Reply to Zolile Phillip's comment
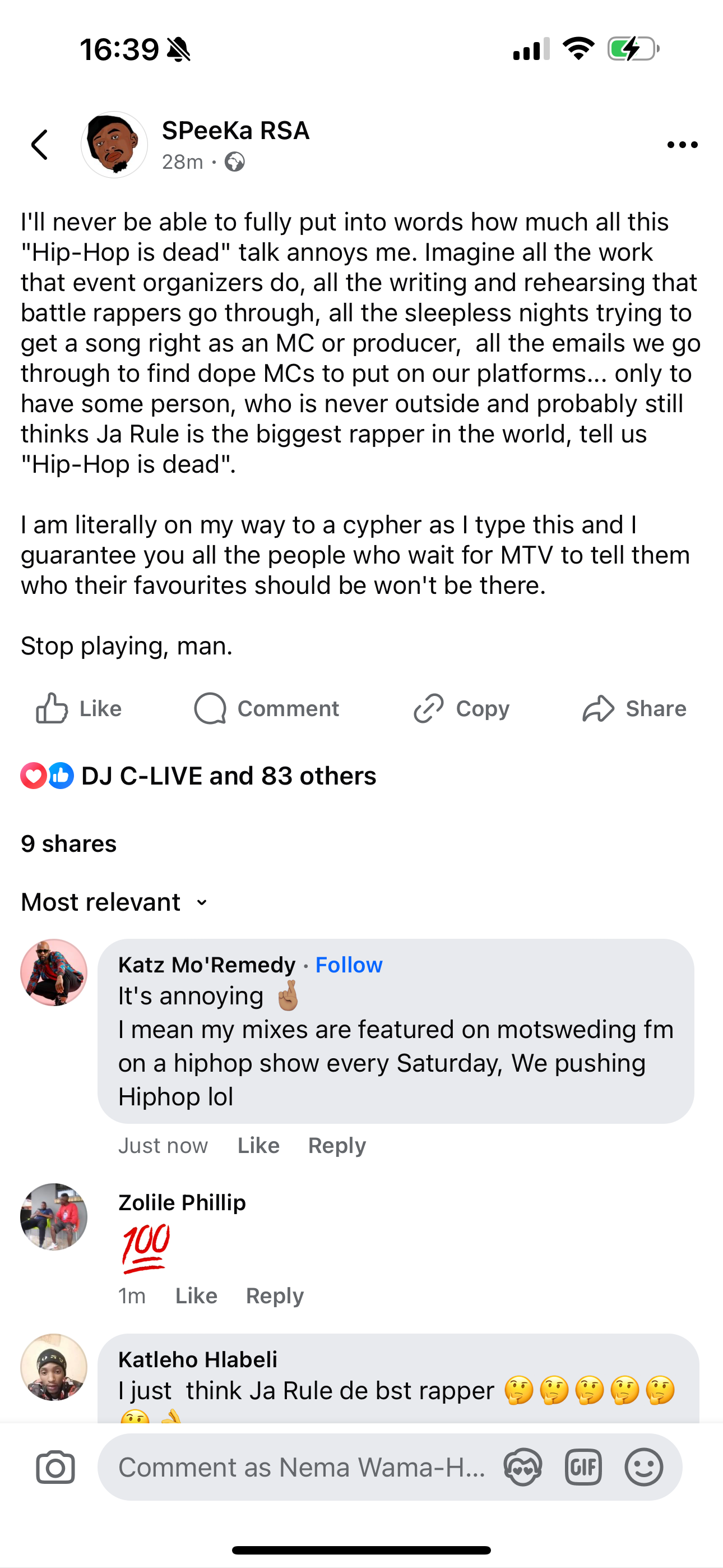Viewport: 723px width, 1568px height. point(275,1296)
